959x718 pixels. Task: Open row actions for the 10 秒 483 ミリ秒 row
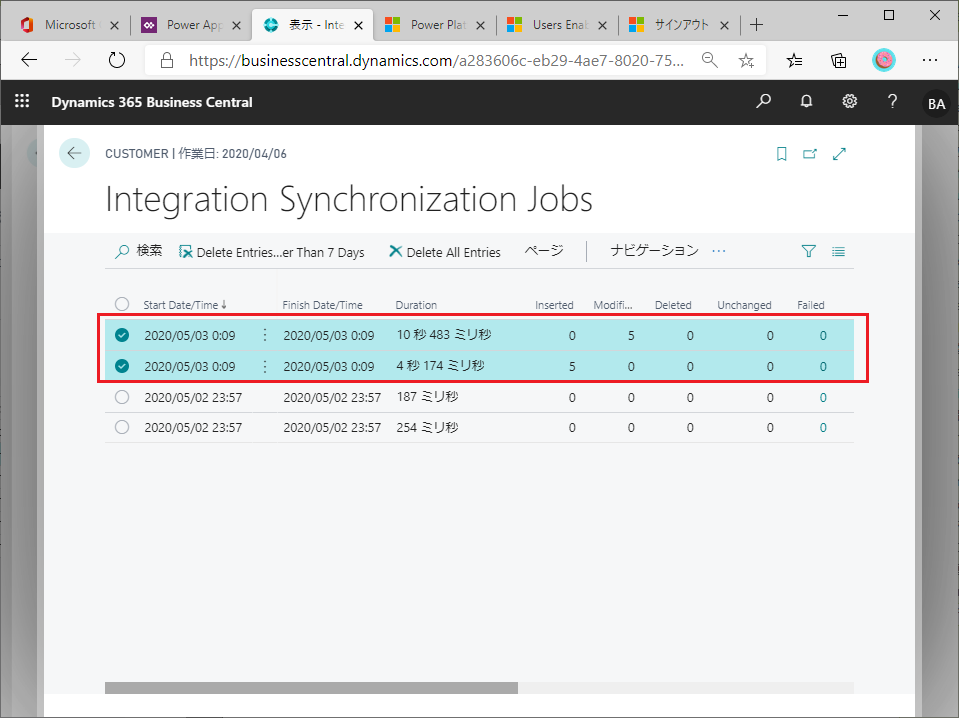tap(265, 335)
